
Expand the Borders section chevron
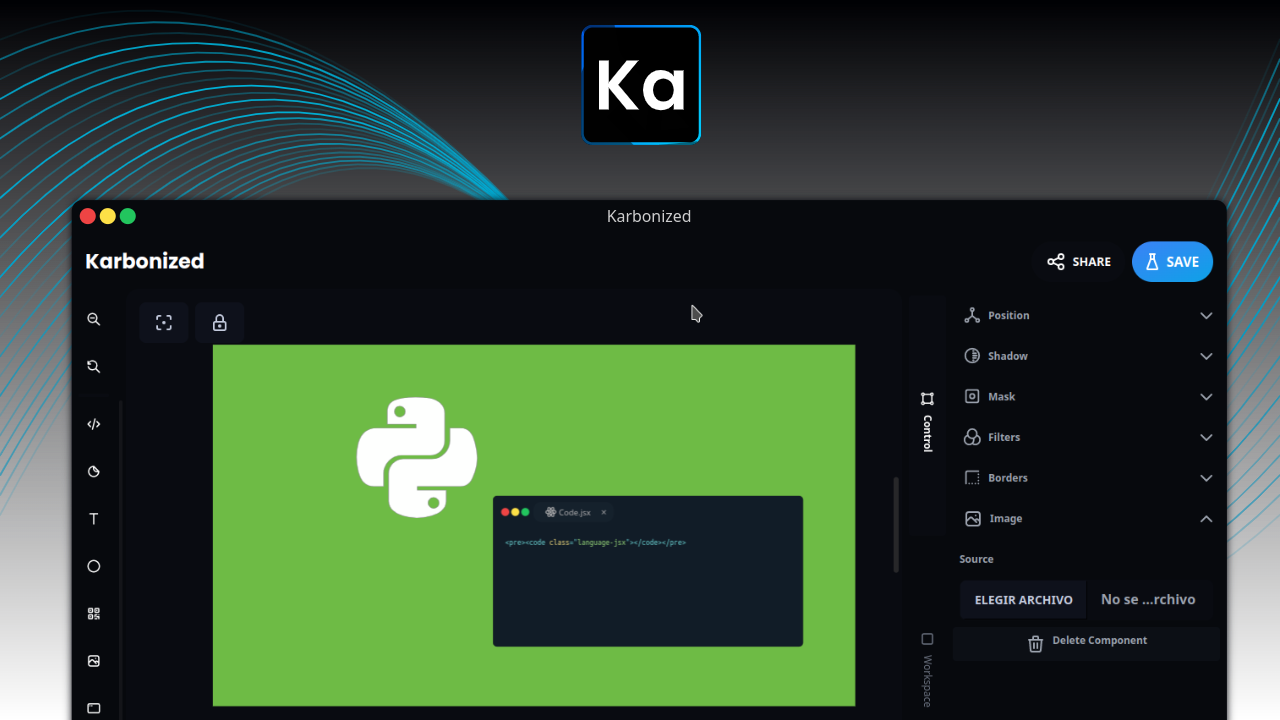tap(1206, 478)
